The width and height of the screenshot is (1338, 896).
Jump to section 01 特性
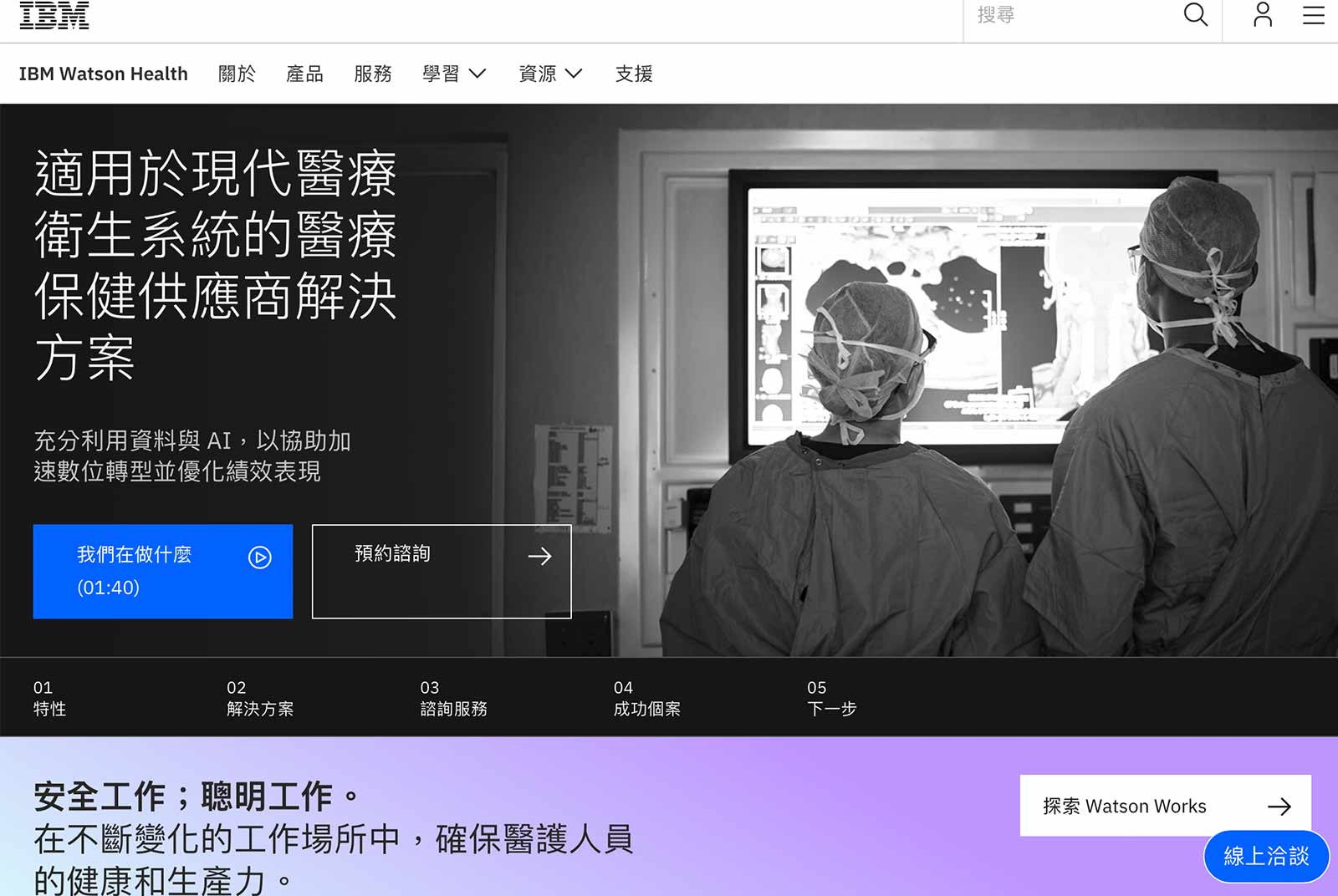tap(50, 698)
